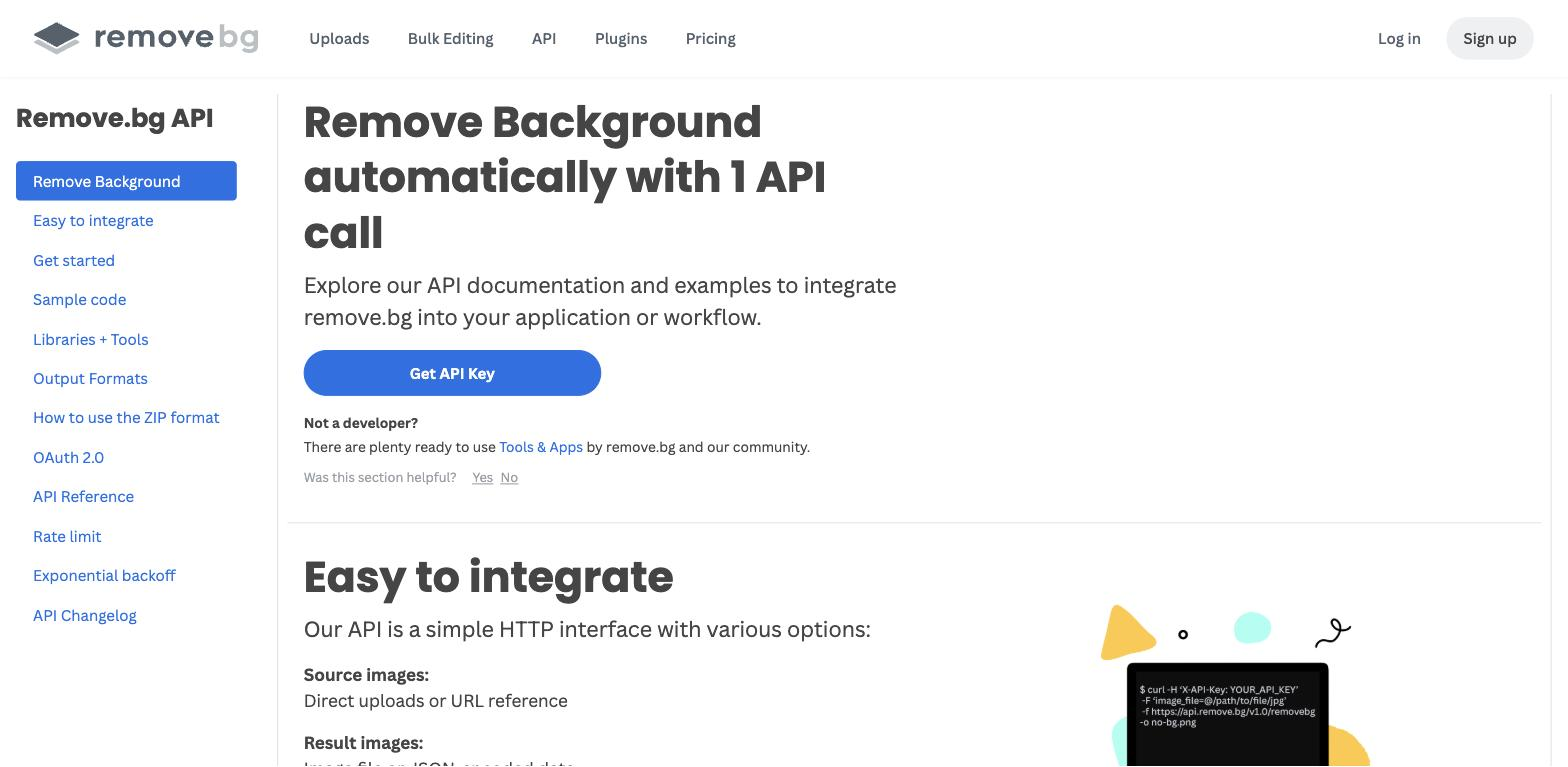Answer Yes to section helpful question

point(482,477)
